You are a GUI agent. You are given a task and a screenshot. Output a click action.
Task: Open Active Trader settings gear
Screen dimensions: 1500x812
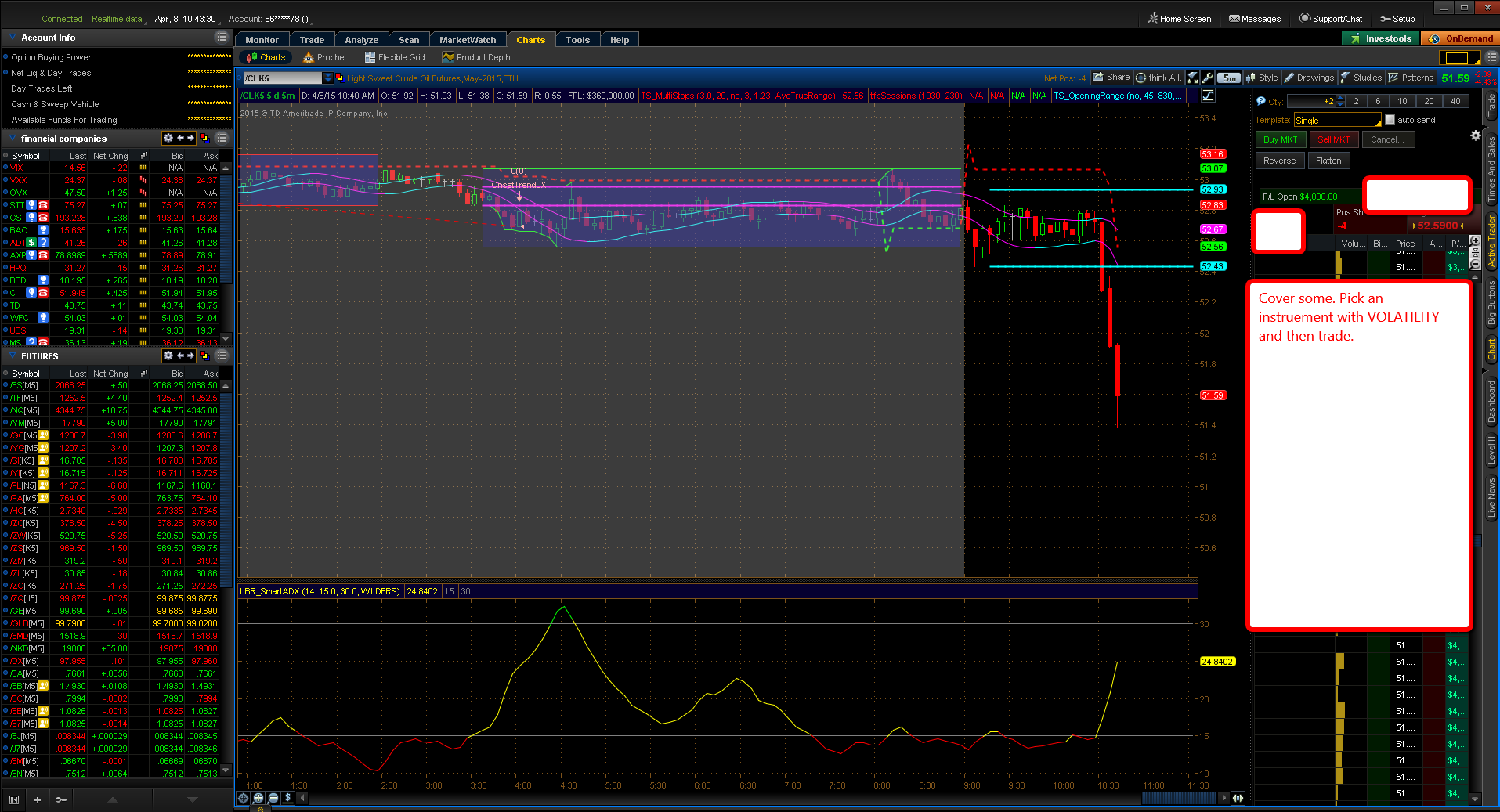coord(1476,135)
